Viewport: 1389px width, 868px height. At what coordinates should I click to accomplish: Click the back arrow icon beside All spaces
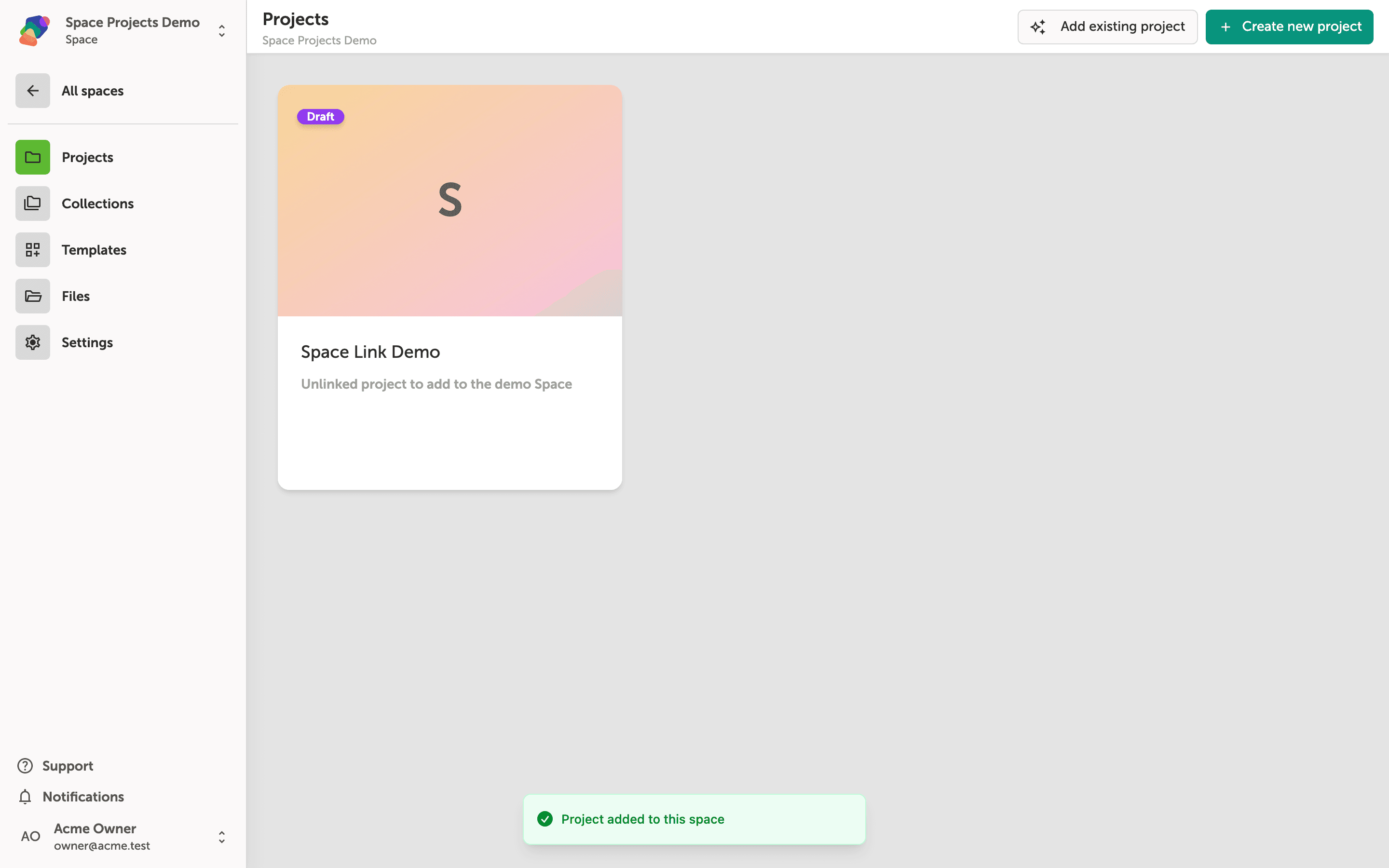pyautogui.click(x=33, y=91)
